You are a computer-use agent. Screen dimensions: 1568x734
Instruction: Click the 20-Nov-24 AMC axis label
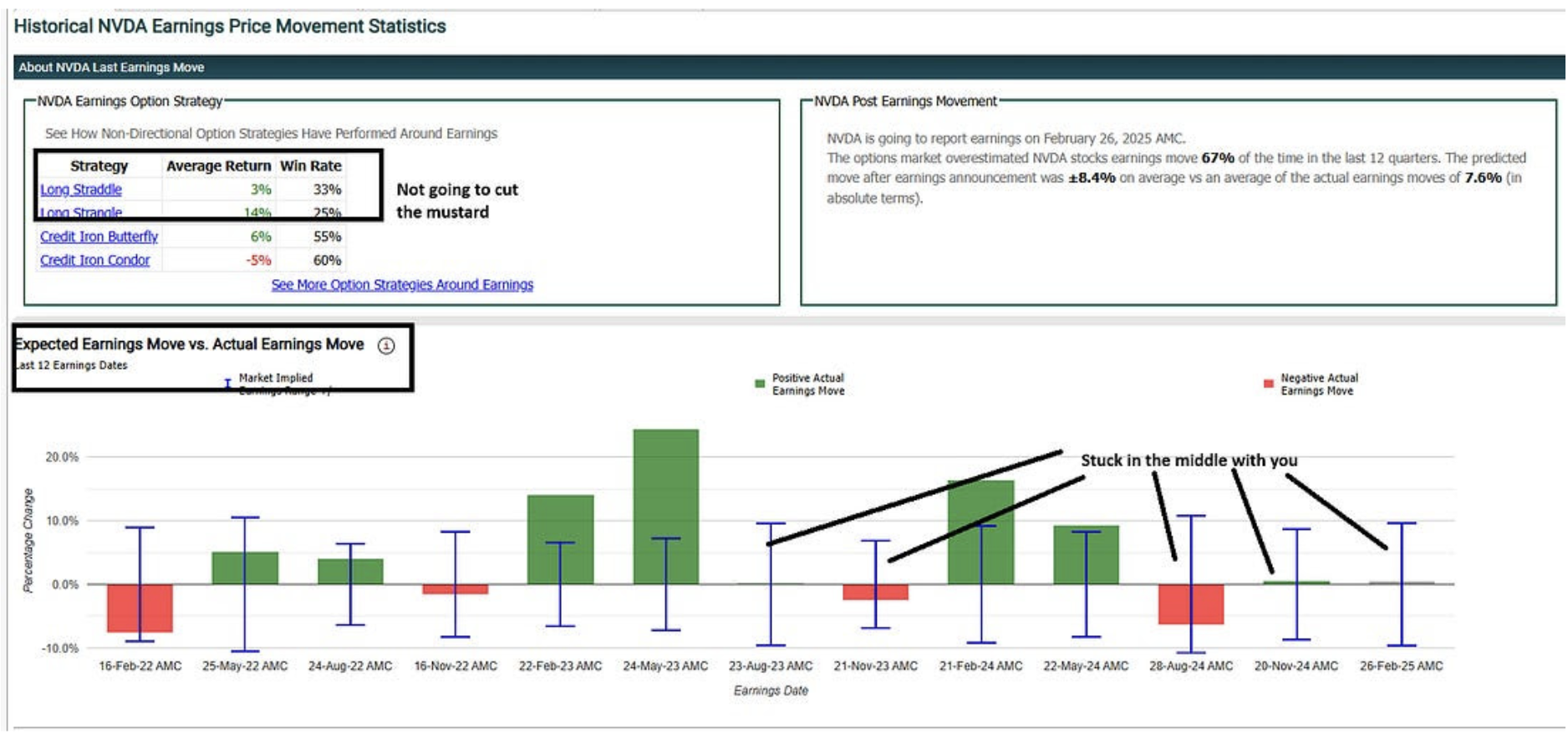(1296, 666)
